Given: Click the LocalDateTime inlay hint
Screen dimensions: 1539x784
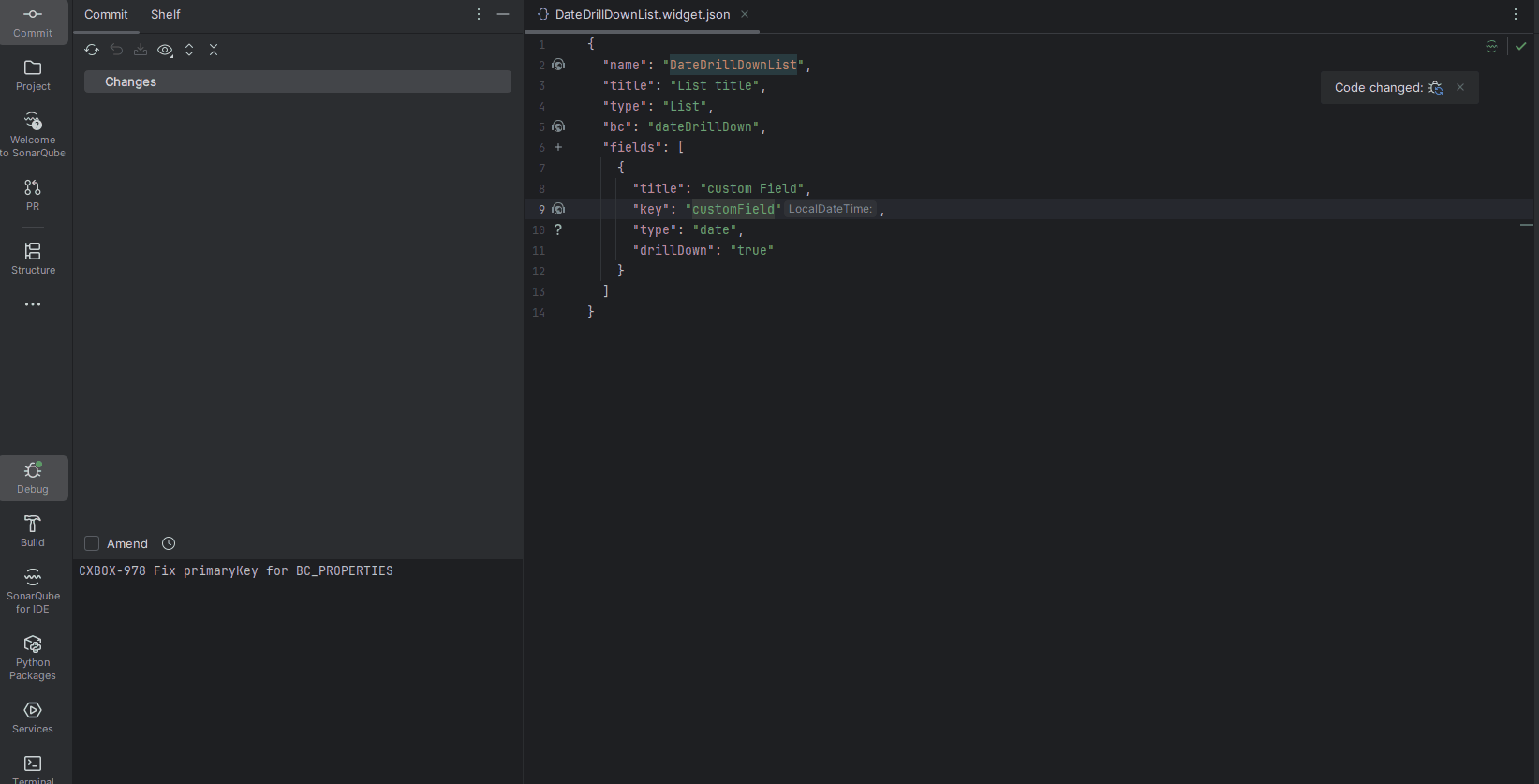Looking at the screenshot, I should 831,209.
